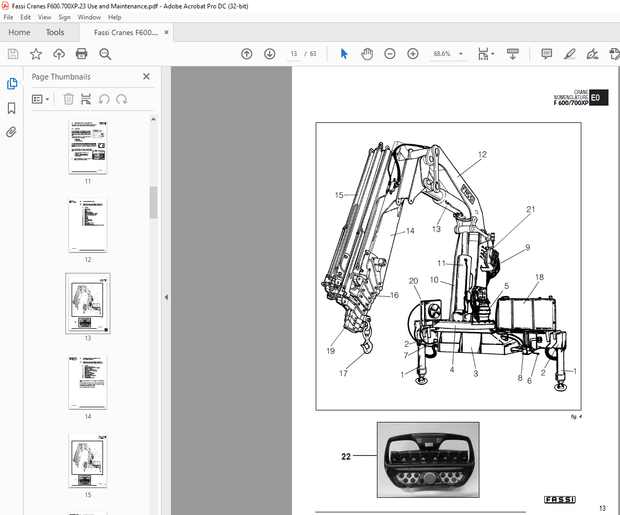This screenshot has height=515, width=620.
Task: Click the page number field showing 13
Action: coord(293,54)
